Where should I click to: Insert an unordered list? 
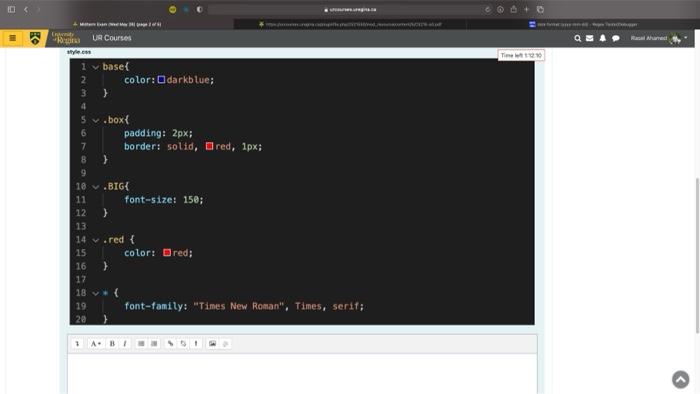(141, 344)
